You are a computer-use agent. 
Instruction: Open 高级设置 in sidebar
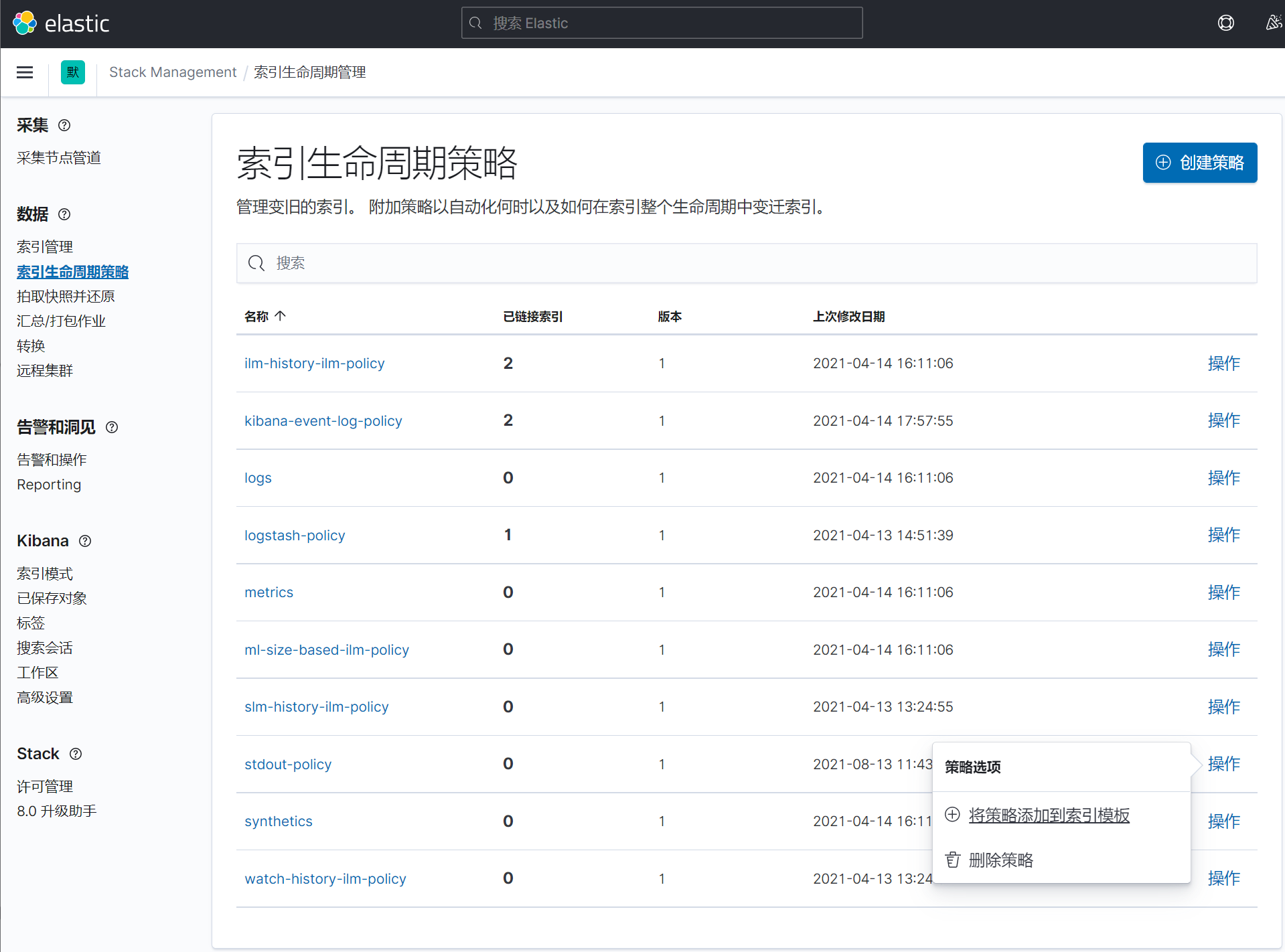(45, 698)
